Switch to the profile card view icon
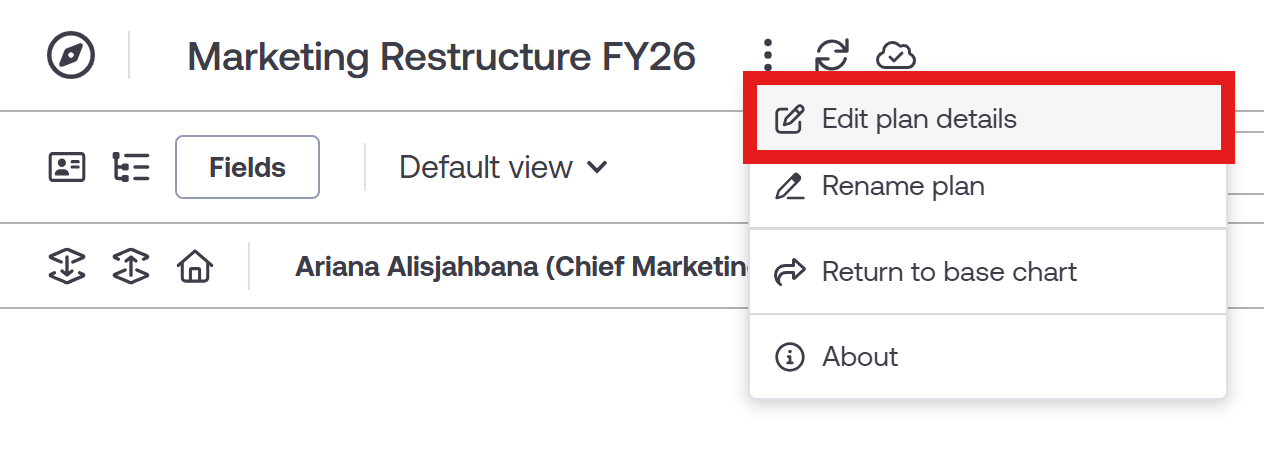This screenshot has width=1264, height=456. [67, 167]
